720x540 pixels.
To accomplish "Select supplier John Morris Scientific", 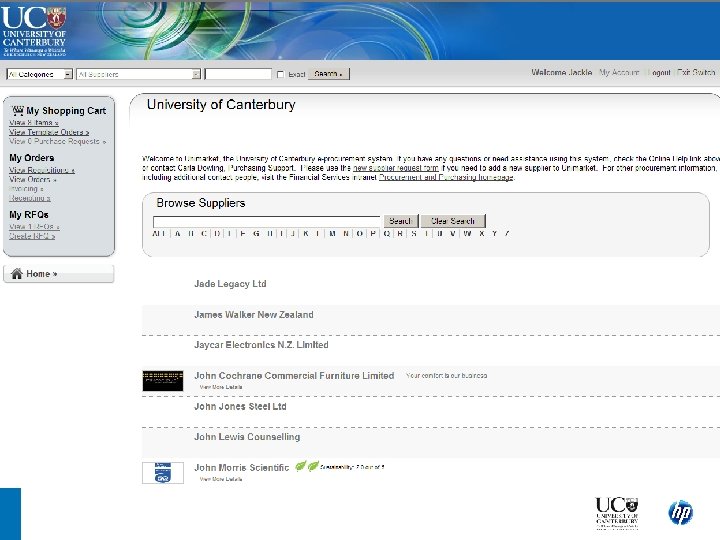I will point(242,467).
